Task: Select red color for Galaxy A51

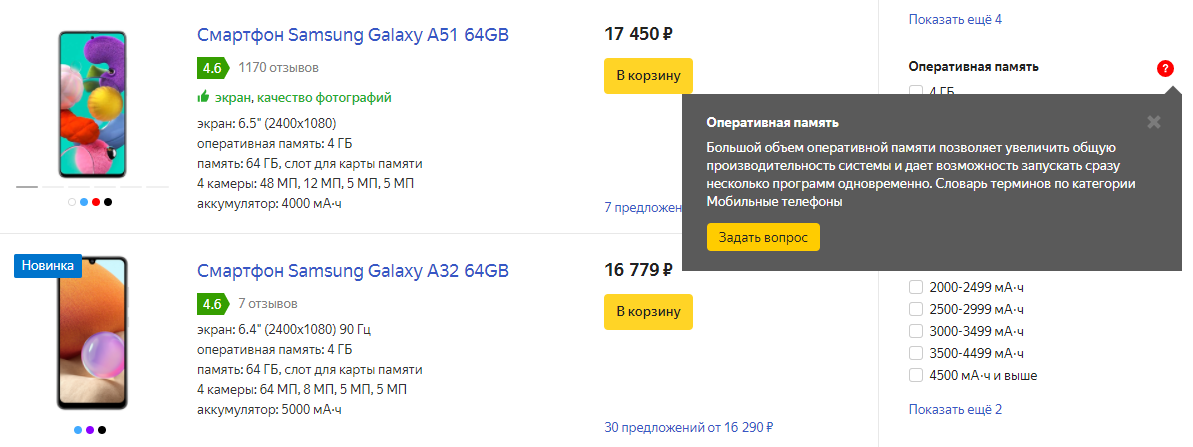Action: pos(96,202)
